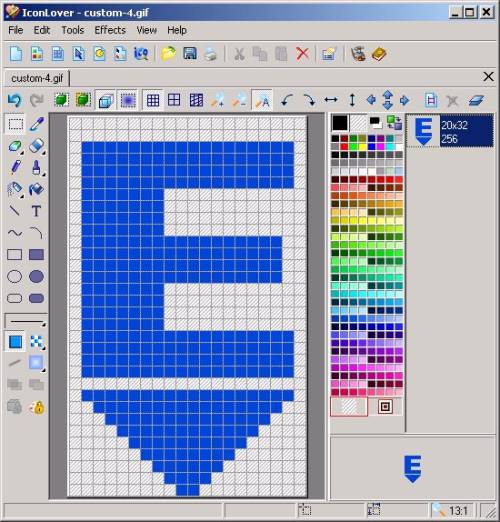
Task: Choose the Pencil tool
Action: (15, 167)
